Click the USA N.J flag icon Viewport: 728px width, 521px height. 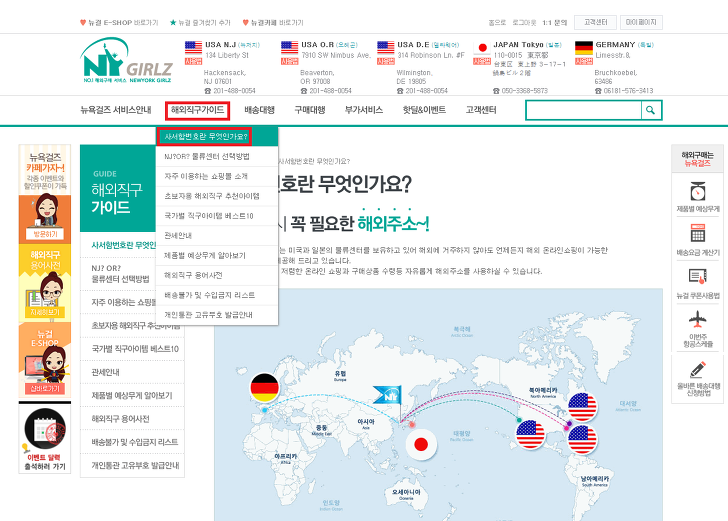tap(193, 47)
